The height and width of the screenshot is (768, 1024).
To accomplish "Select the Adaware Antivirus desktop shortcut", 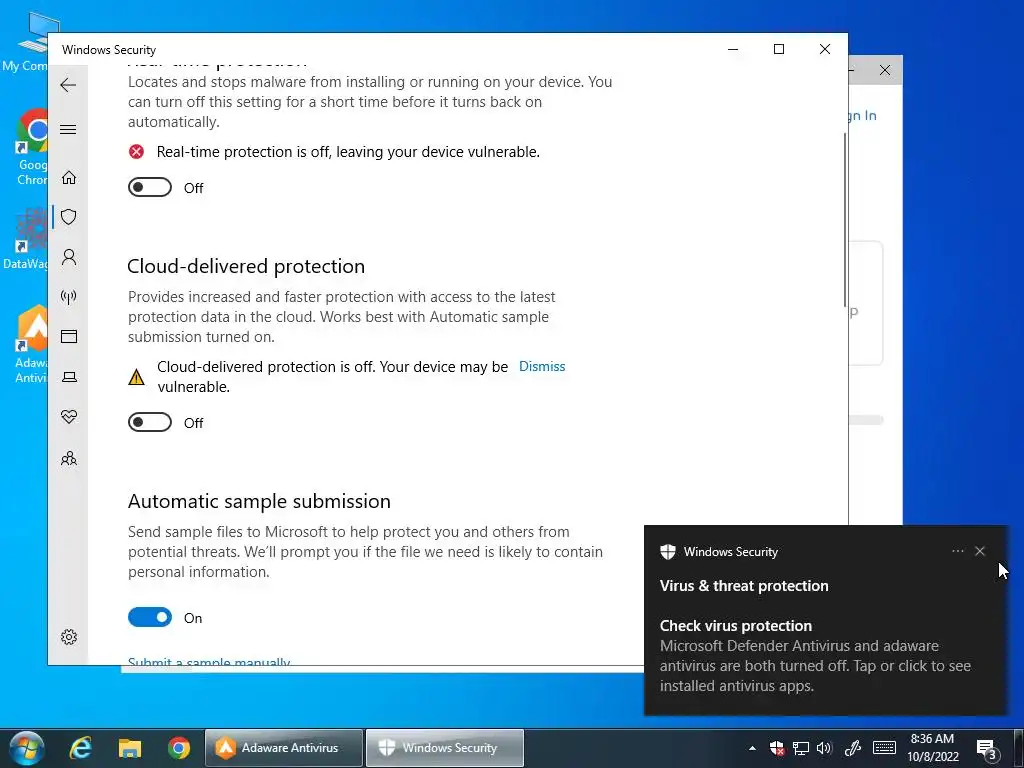I will pyautogui.click(x=30, y=344).
